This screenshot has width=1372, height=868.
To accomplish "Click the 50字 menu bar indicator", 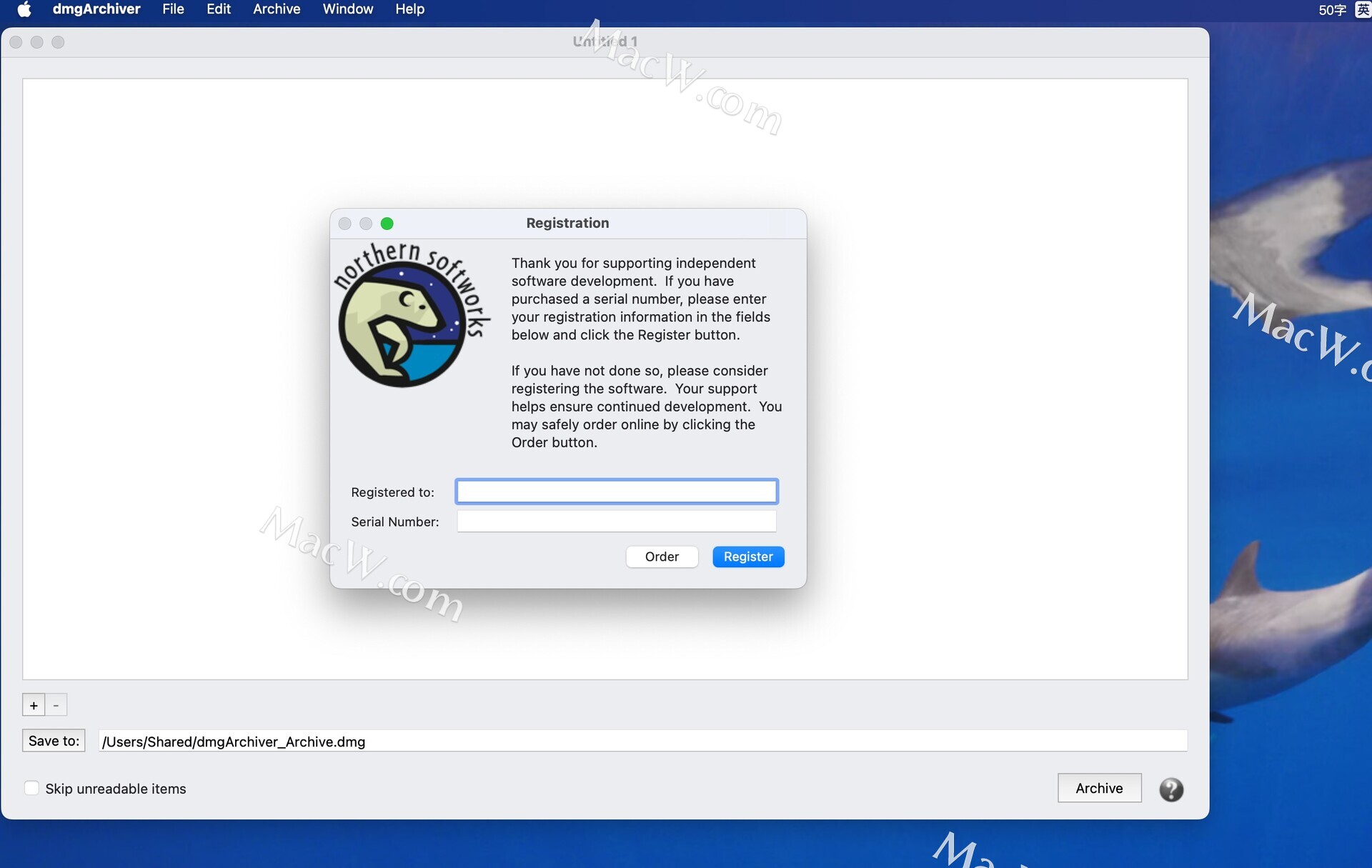I will 1332,9.
